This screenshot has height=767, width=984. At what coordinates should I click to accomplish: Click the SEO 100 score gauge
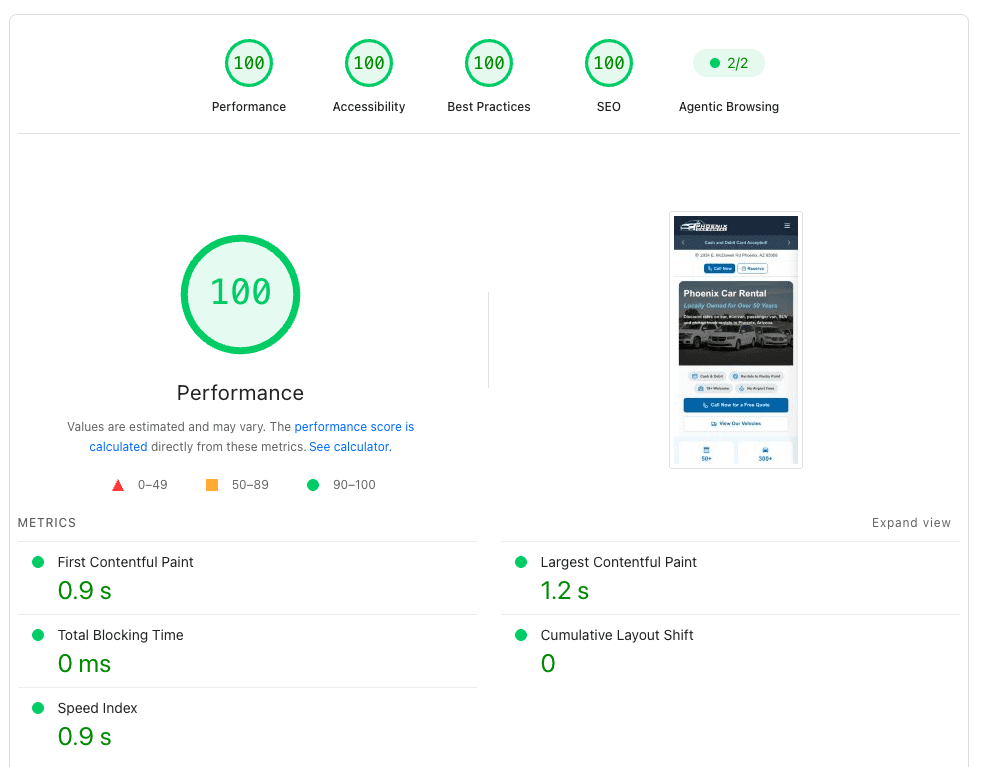click(608, 63)
